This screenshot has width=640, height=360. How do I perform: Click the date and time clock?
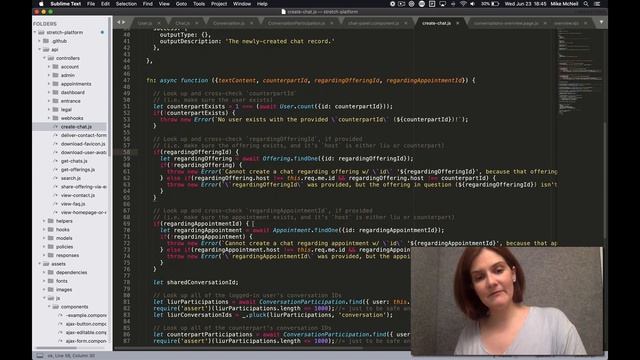(x=525, y=4)
